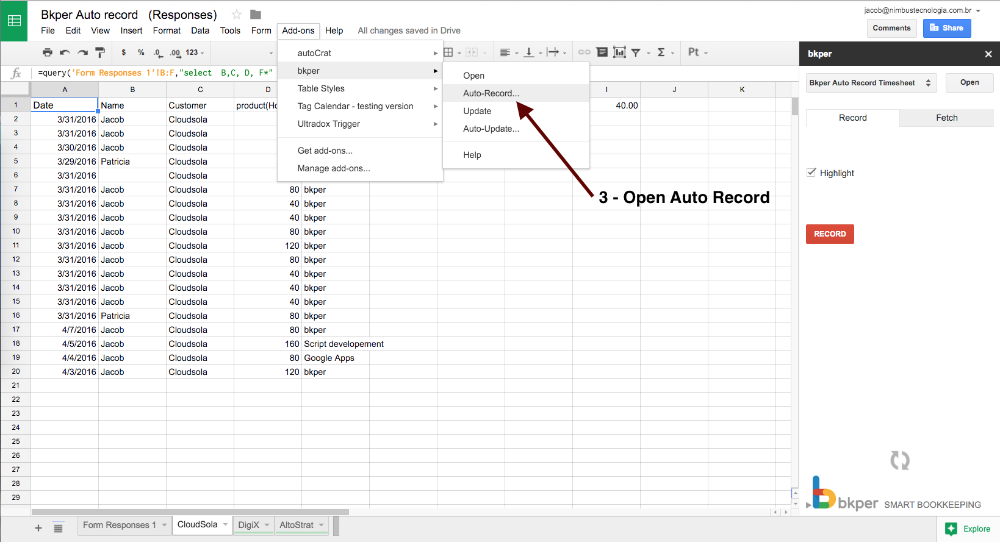This screenshot has width=1000, height=542.
Task: Open Table Styles add-on submenu
Action: tap(360, 89)
